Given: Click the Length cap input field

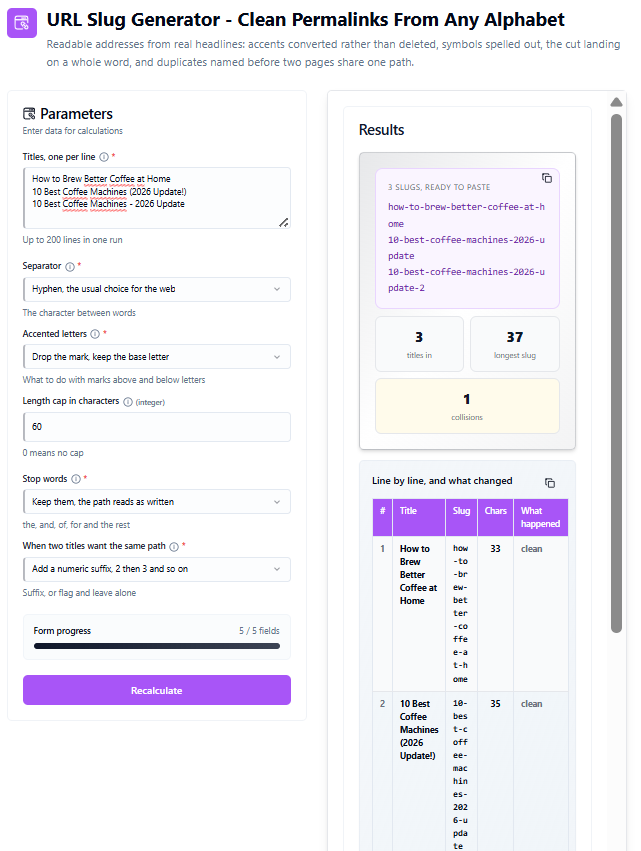Looking at the screenshot, I should click(x=157, y=427).
